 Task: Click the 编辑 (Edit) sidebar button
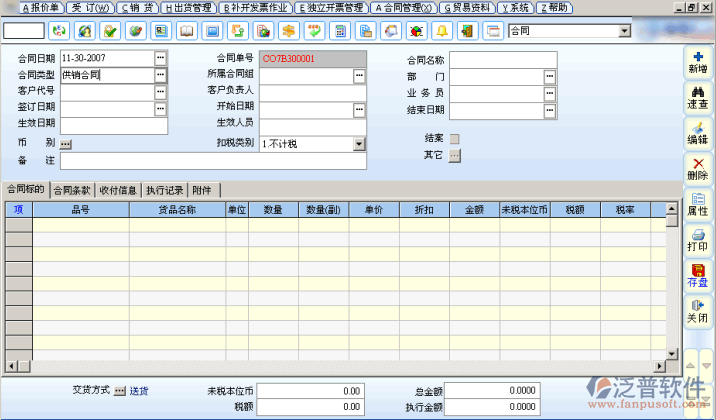697,132
